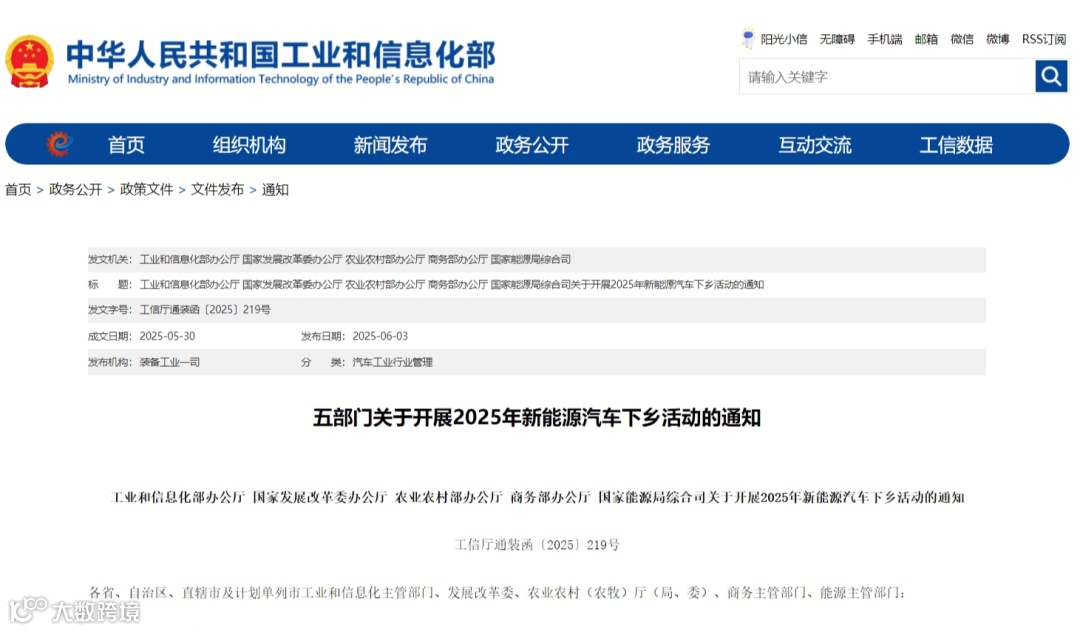Viewport: 1080px width, 631px height.
Task: Open the 首页 navigation menu item
Action: [126, 145]
